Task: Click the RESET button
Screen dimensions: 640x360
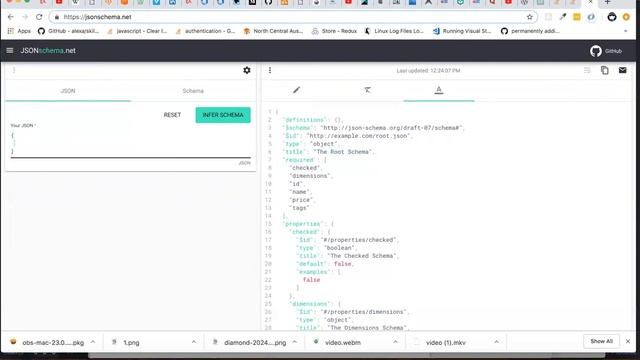Action: 172,115
